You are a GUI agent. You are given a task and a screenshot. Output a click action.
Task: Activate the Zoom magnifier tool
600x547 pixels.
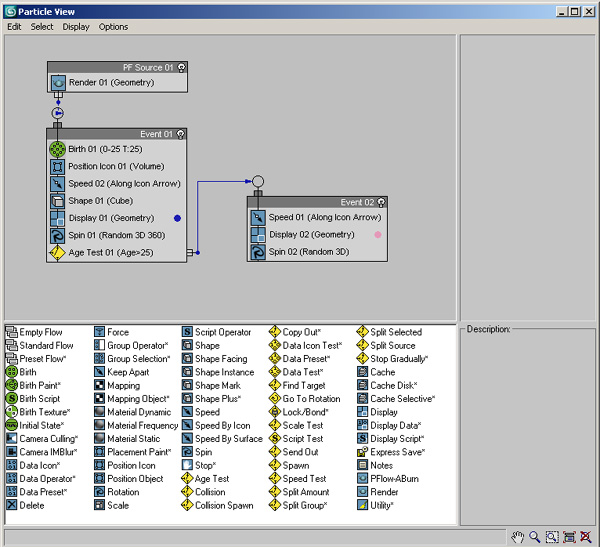(535, 537)
